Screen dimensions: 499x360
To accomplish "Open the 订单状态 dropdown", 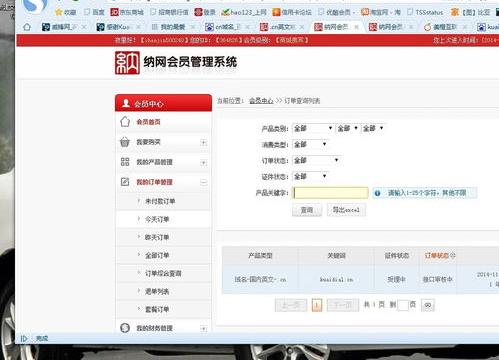I will click(x=316, y=160).
